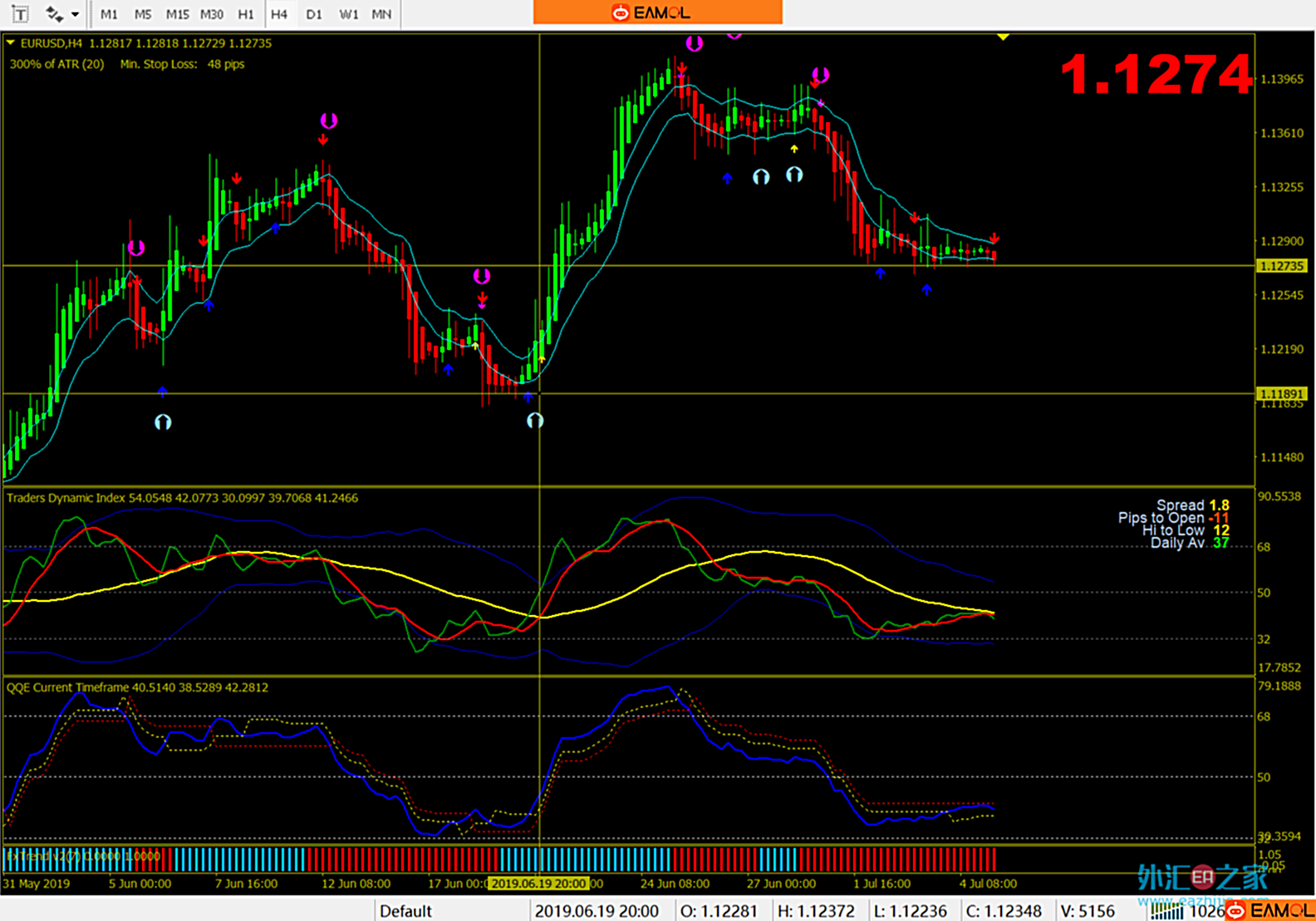Enable the M15 timeframe
This screenshot has height=921, width=1316.
coord(177,14)
